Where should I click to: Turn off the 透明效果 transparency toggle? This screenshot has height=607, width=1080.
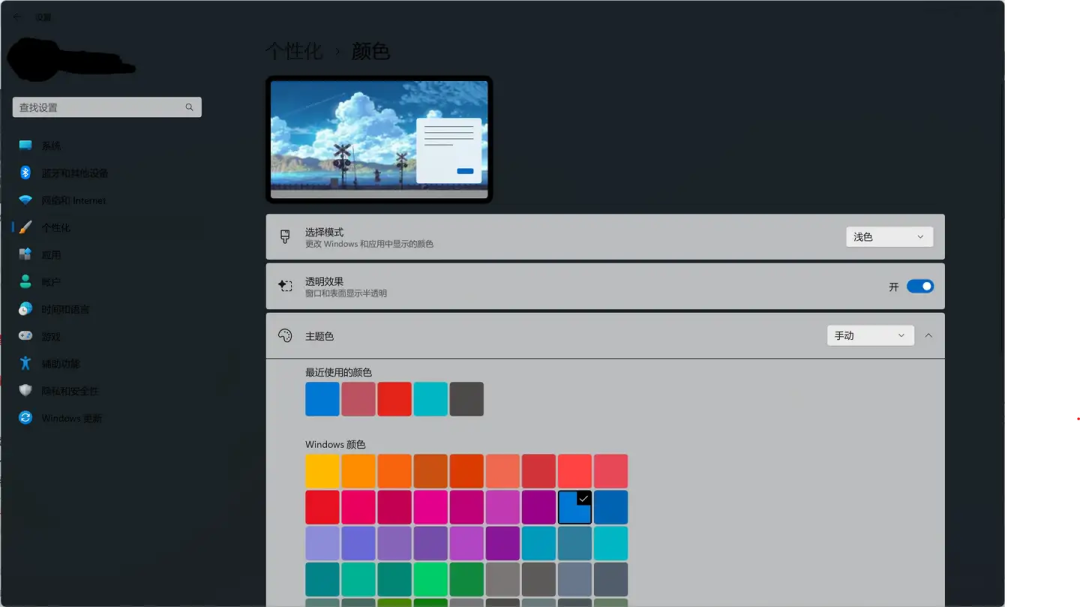click(919, 287)
